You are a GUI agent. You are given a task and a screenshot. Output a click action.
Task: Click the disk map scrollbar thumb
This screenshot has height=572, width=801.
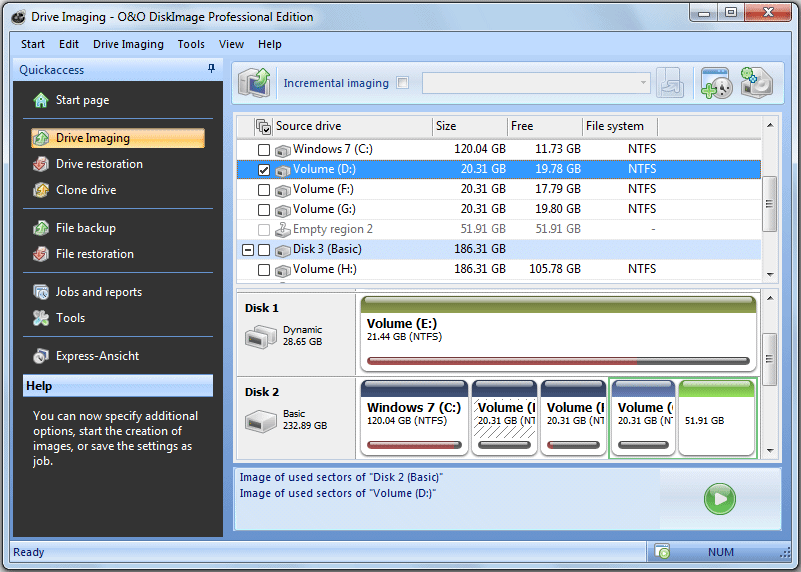770,359
